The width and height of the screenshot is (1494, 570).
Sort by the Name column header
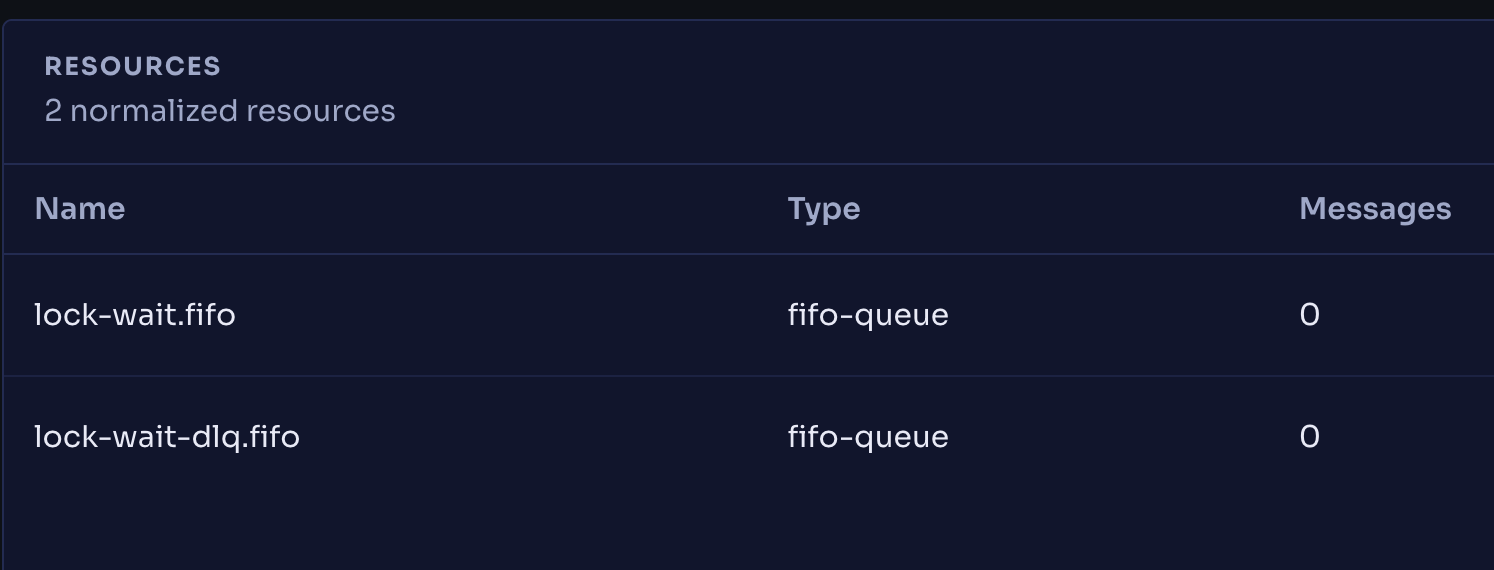[80, 208]
